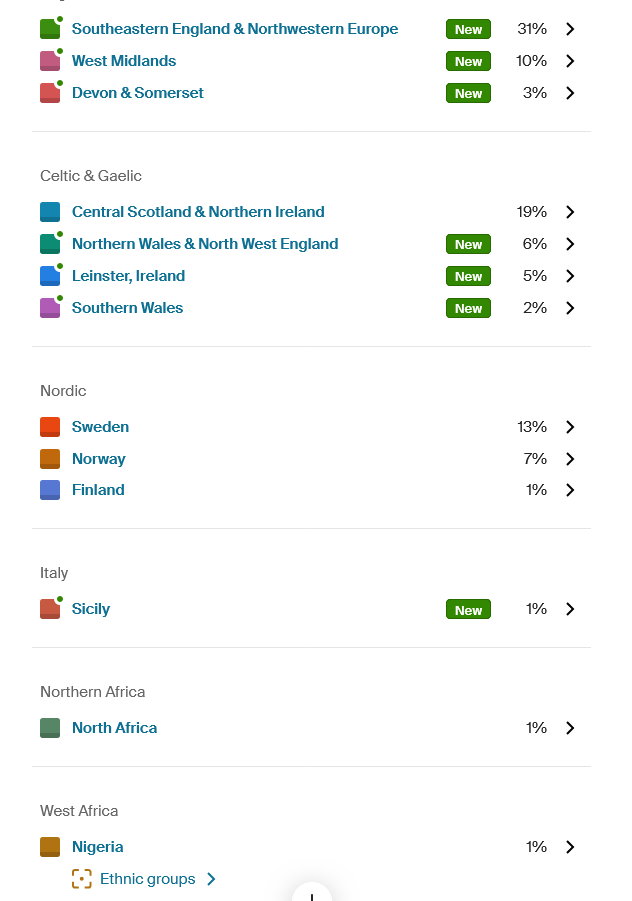Image resolution: width=632 pixels, height=901 pixels.
Task: Click the blue Leinster, Ireland swatch
Action: tap(50, 276)
